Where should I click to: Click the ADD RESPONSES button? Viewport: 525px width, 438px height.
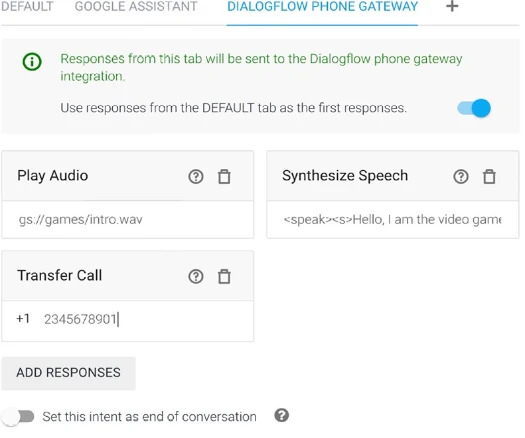pos(68,373)
